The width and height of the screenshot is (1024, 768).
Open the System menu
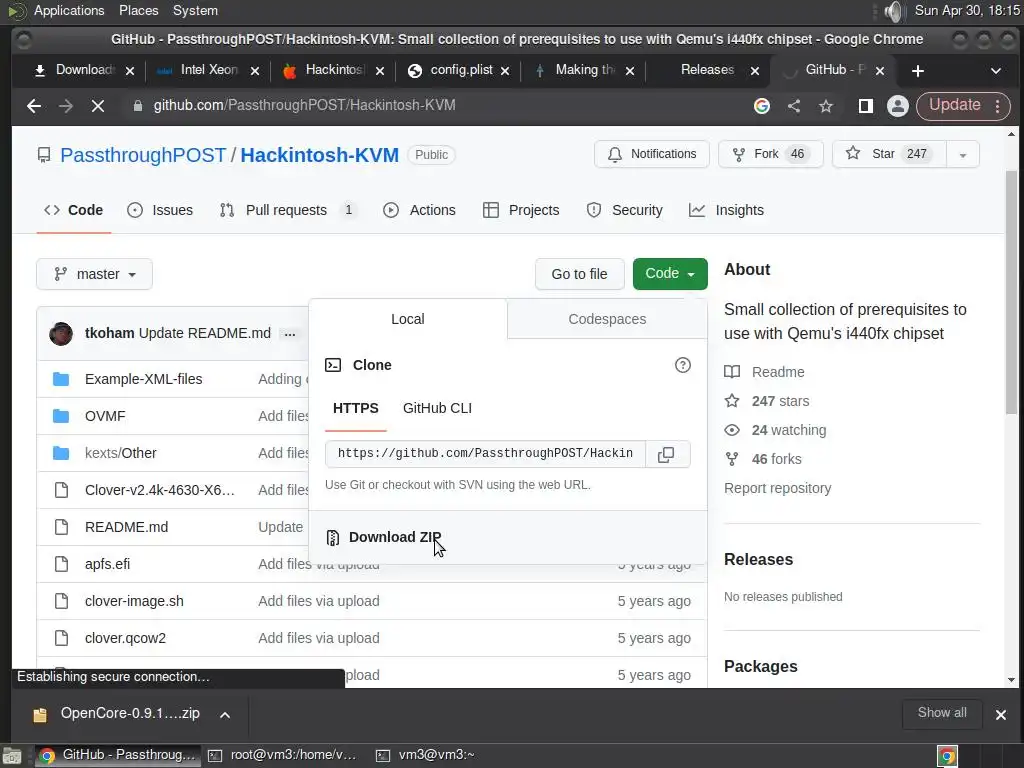coord(195,11)
